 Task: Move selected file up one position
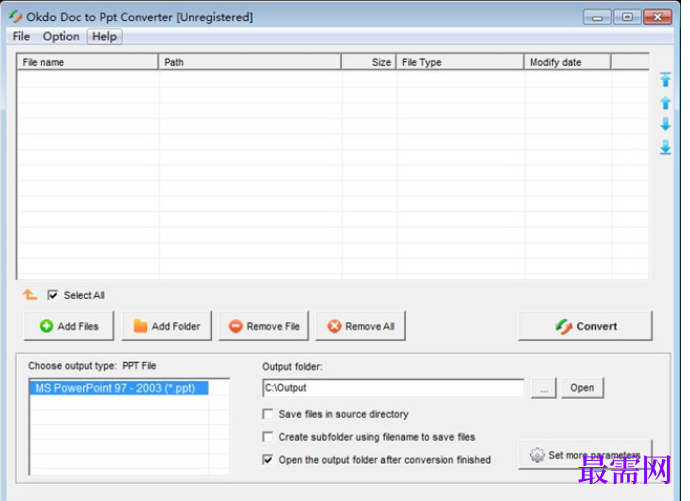point(665,102)
